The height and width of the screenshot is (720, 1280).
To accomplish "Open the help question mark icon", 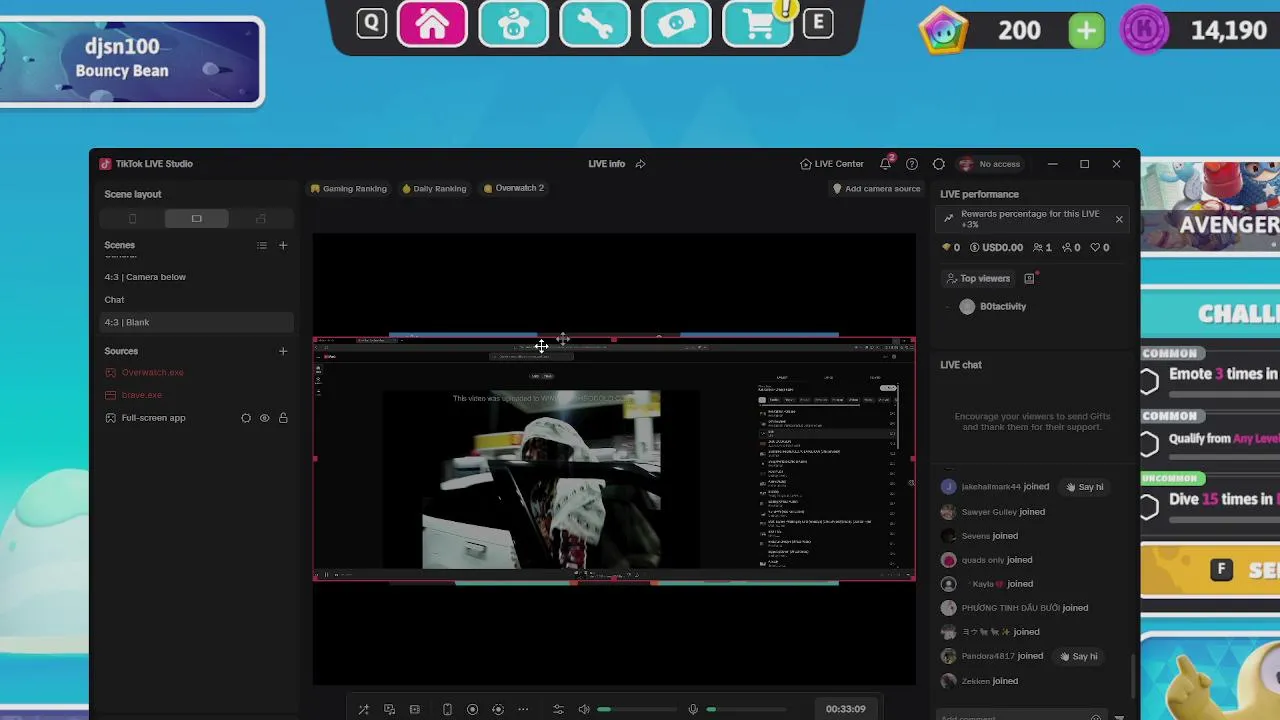I will click(912, 164).
